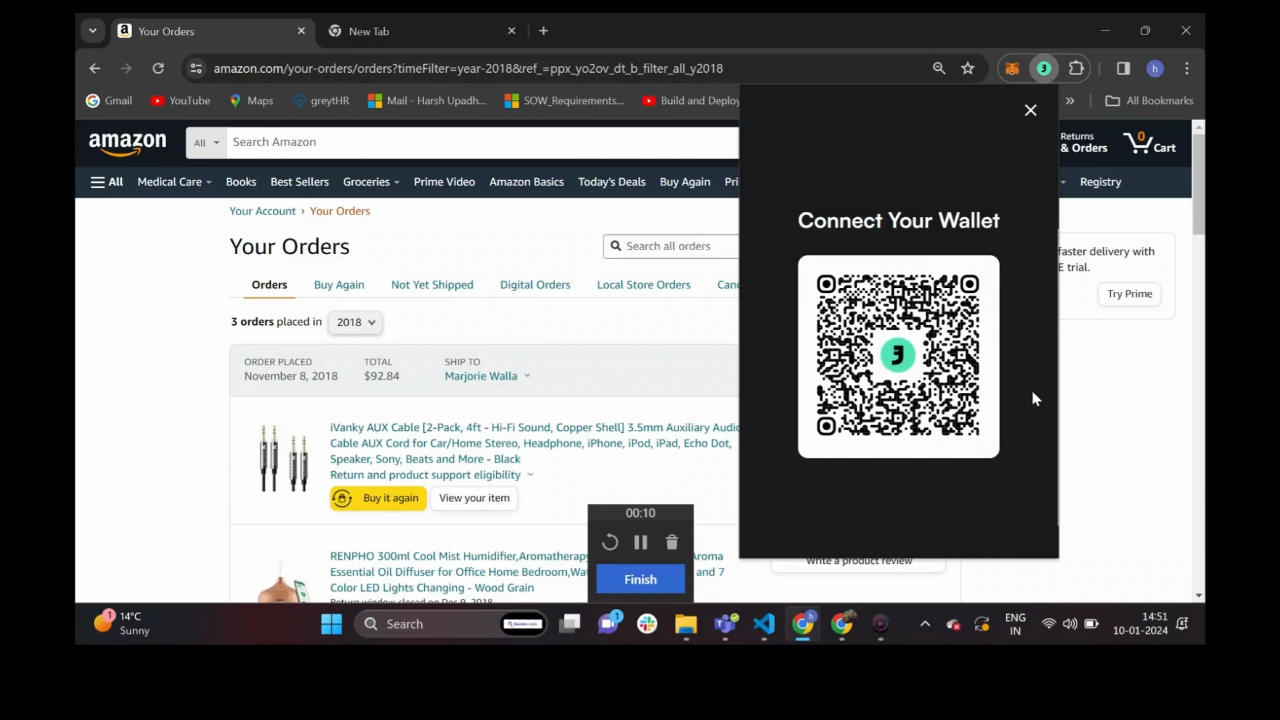Open File Explorer from taskbar
Image resolution: width=1280 pixels, height=720 pixels.
(x=686, y=624)
